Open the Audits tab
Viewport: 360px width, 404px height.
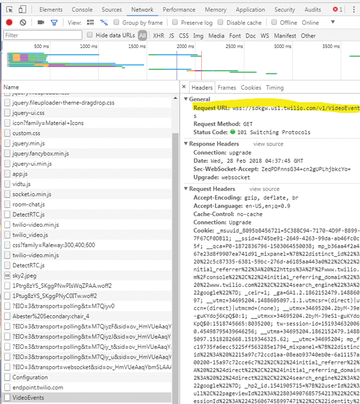pos(312,10)
